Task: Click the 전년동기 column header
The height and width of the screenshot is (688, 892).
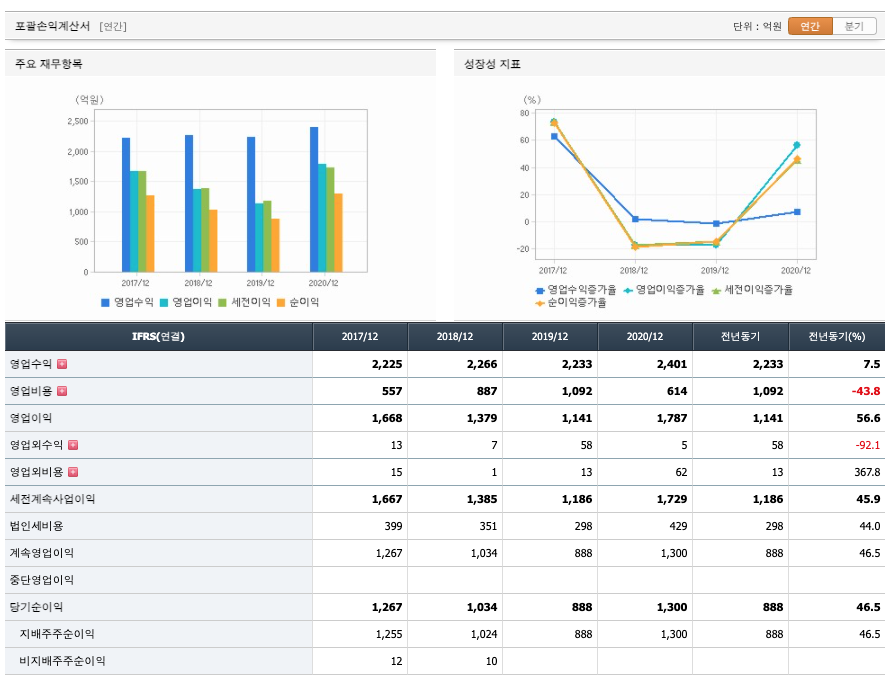Action: pyautogui.click(x=740, y=336)
